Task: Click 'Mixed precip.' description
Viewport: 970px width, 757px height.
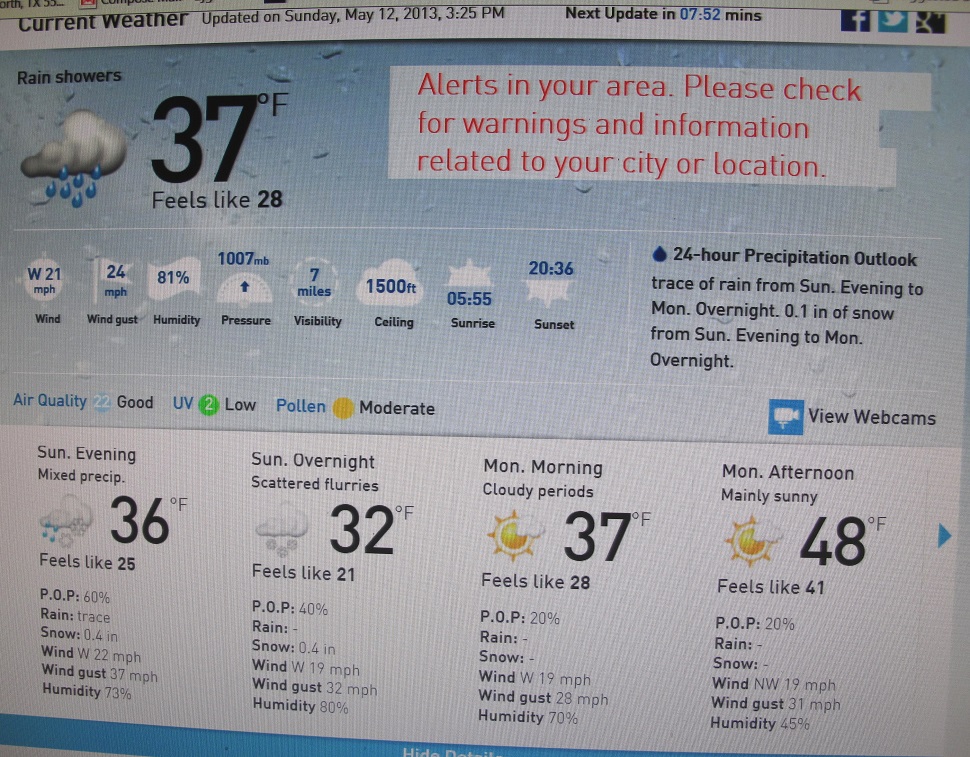Action: 81,475
